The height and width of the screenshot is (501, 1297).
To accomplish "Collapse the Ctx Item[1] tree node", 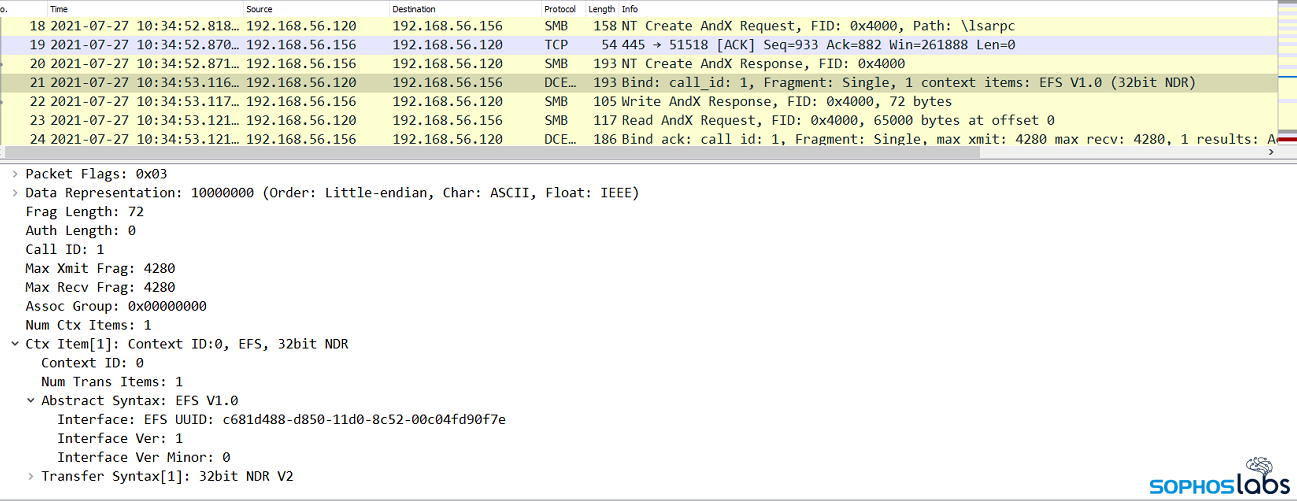I will [x=14, y=344].
